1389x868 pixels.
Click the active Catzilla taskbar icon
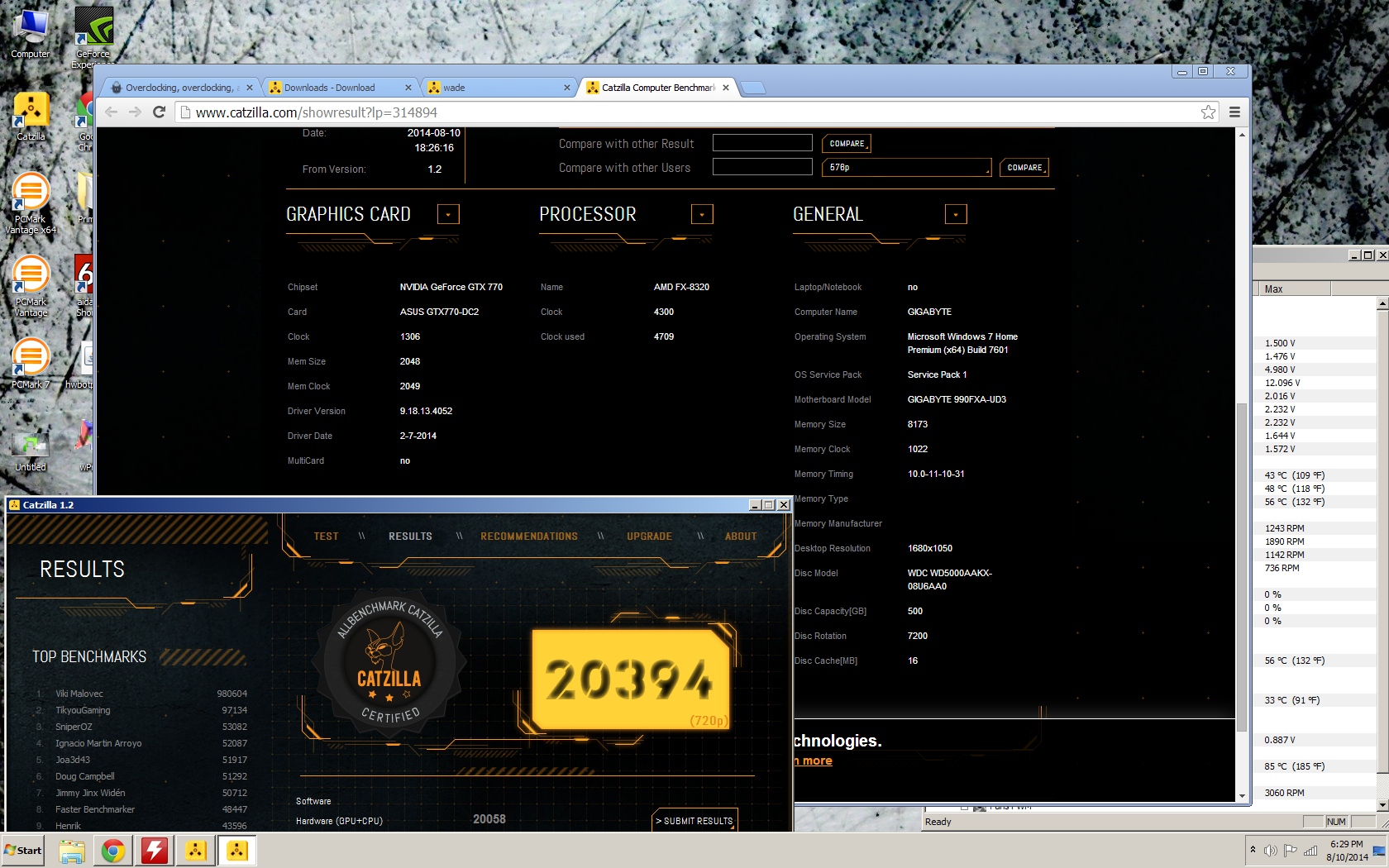[x=237, y=851]
